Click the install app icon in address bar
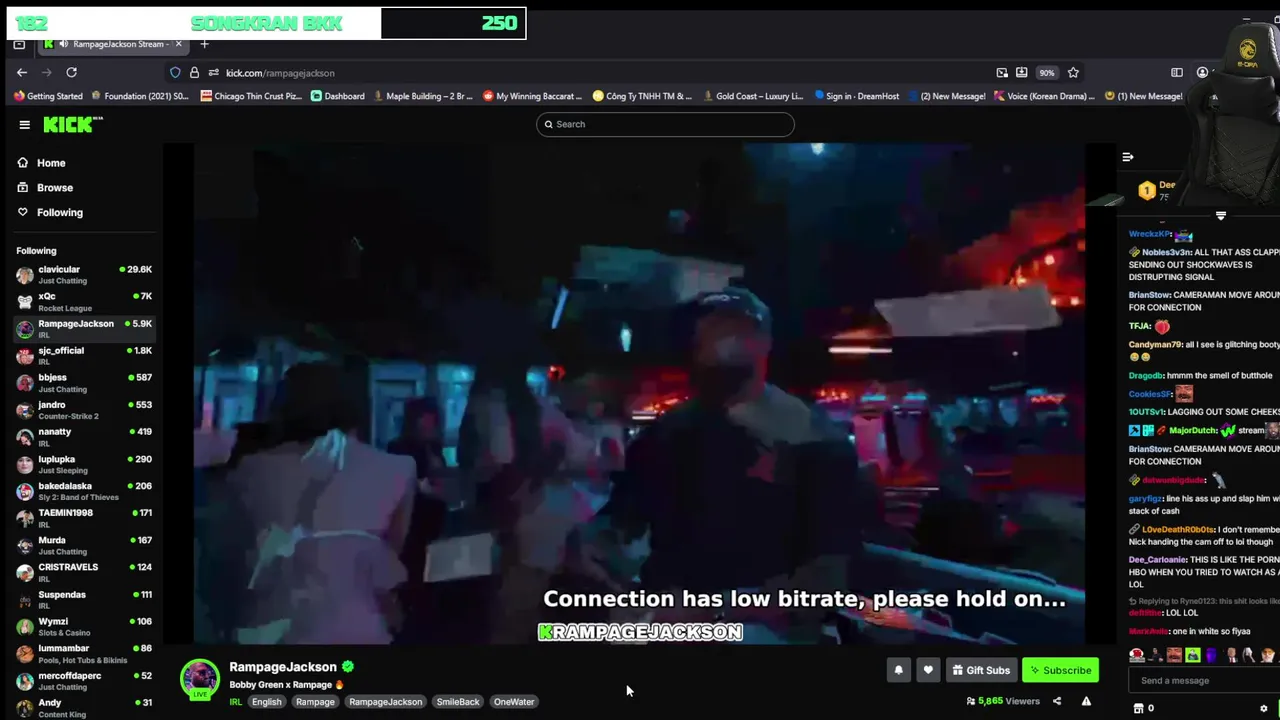Image resolution: width=1280 pixels, height=720 pixels. (1021, 73)
